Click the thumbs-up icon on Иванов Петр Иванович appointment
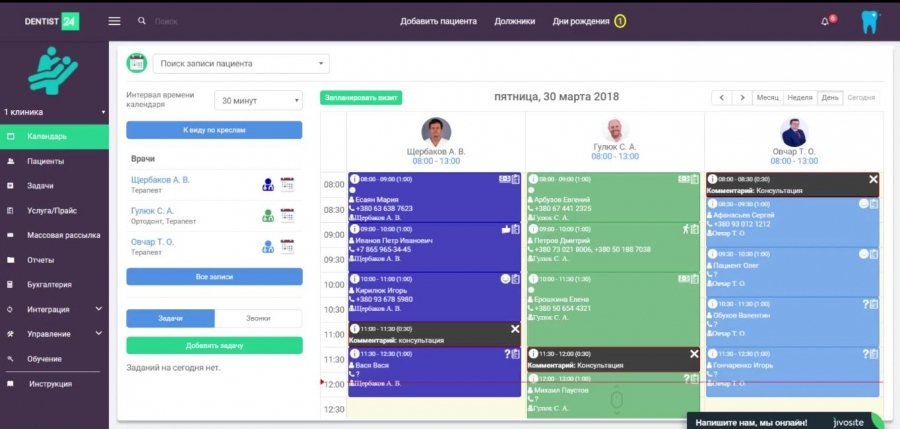 (x=505, y=229)
